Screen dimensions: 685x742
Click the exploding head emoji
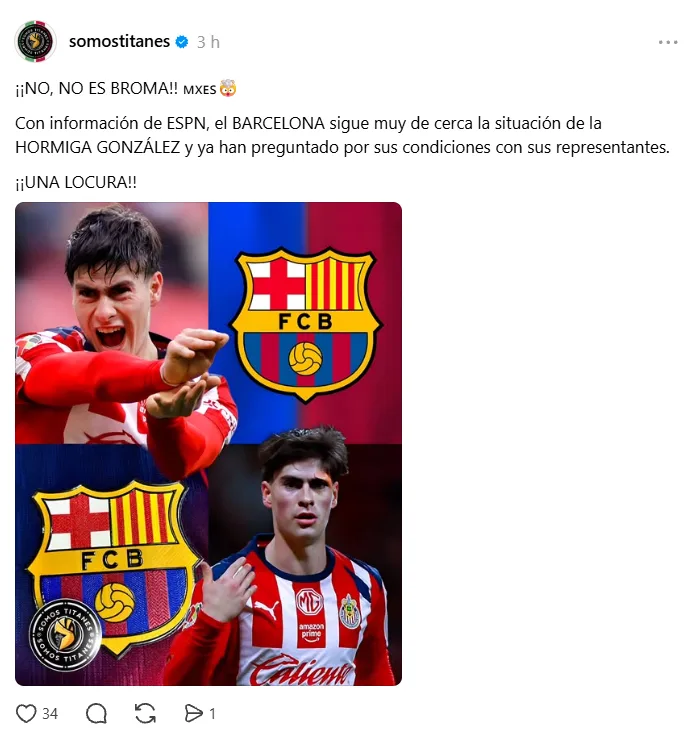point(229,89)
